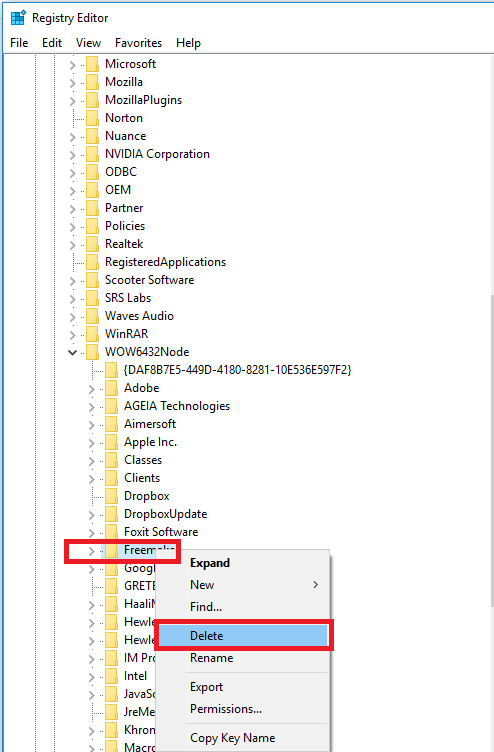Click the Intel key folder icon
Image resolution: width=494 pixels, height=752 pixels.
(111, 676)
